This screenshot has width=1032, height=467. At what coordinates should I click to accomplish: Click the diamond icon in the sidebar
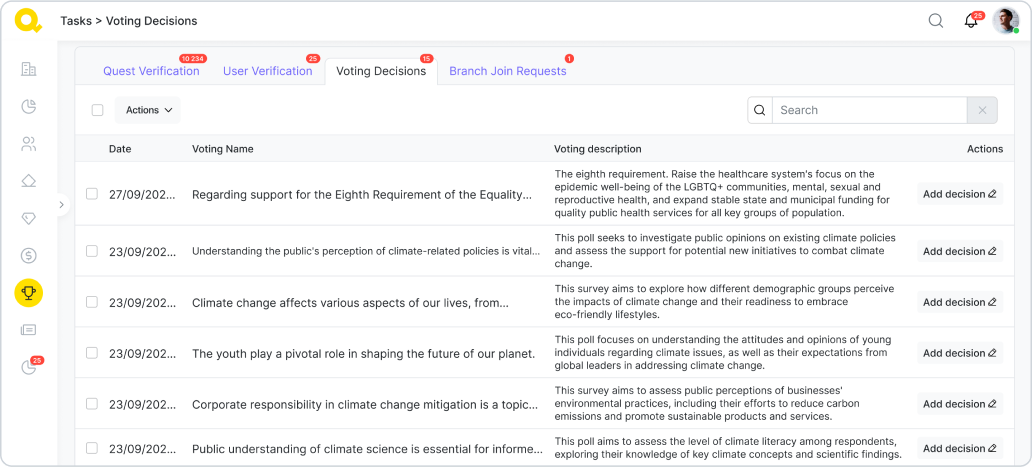[x=28, y=218]
